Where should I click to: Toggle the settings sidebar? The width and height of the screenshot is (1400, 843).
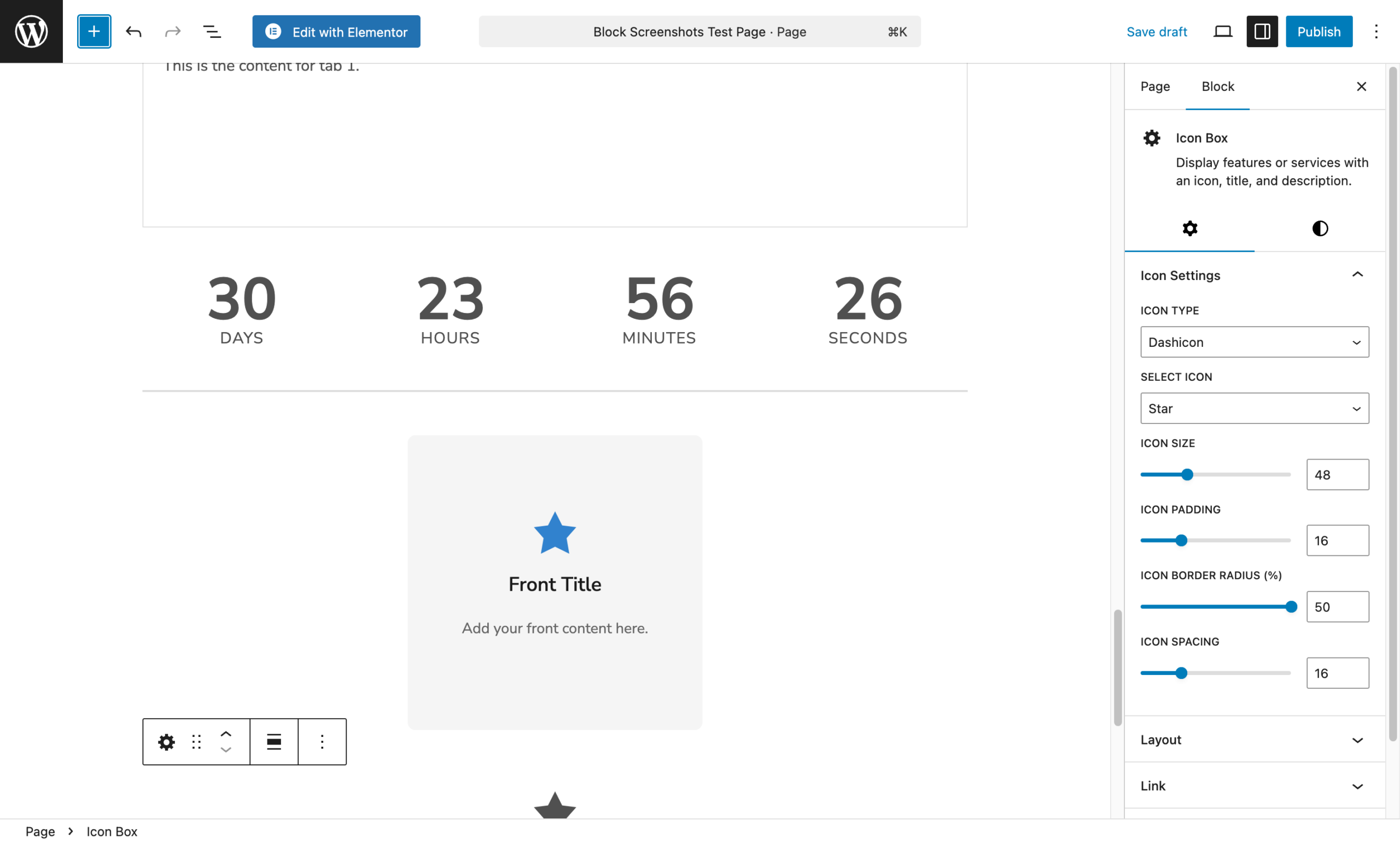(x=1262, y=31)
